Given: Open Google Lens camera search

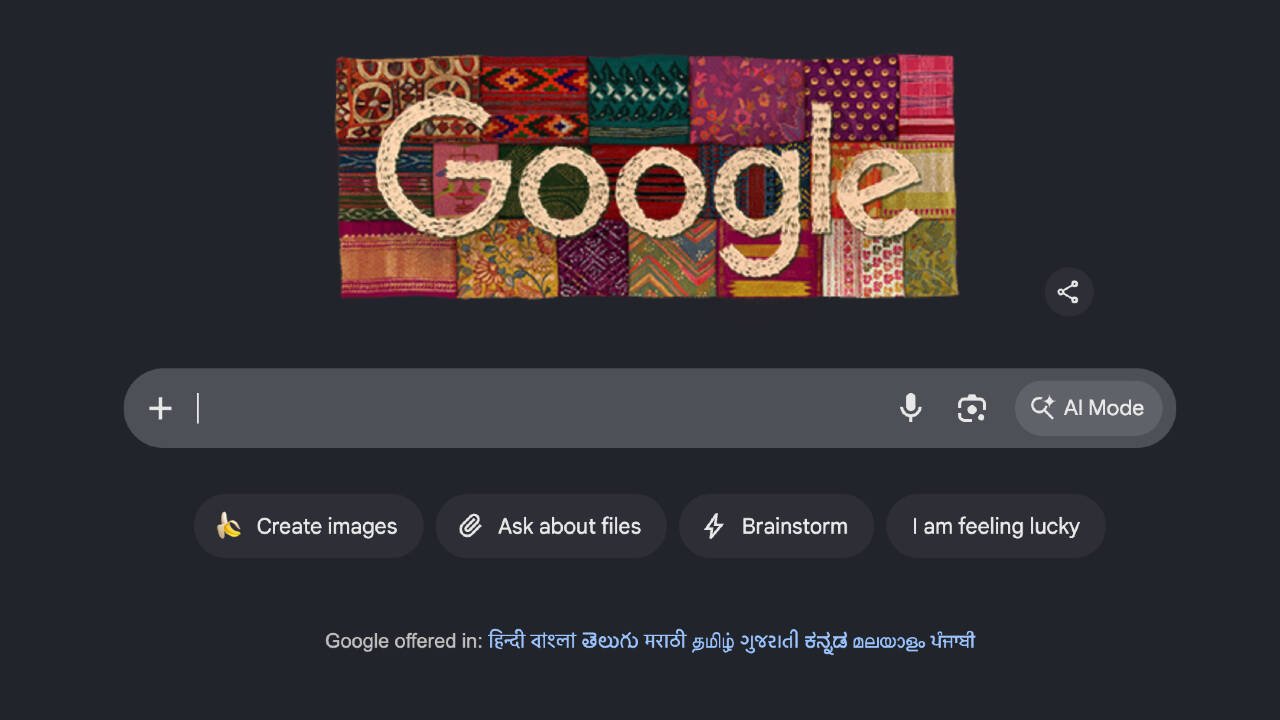Looking at the screenshot, I should [972, 408].
